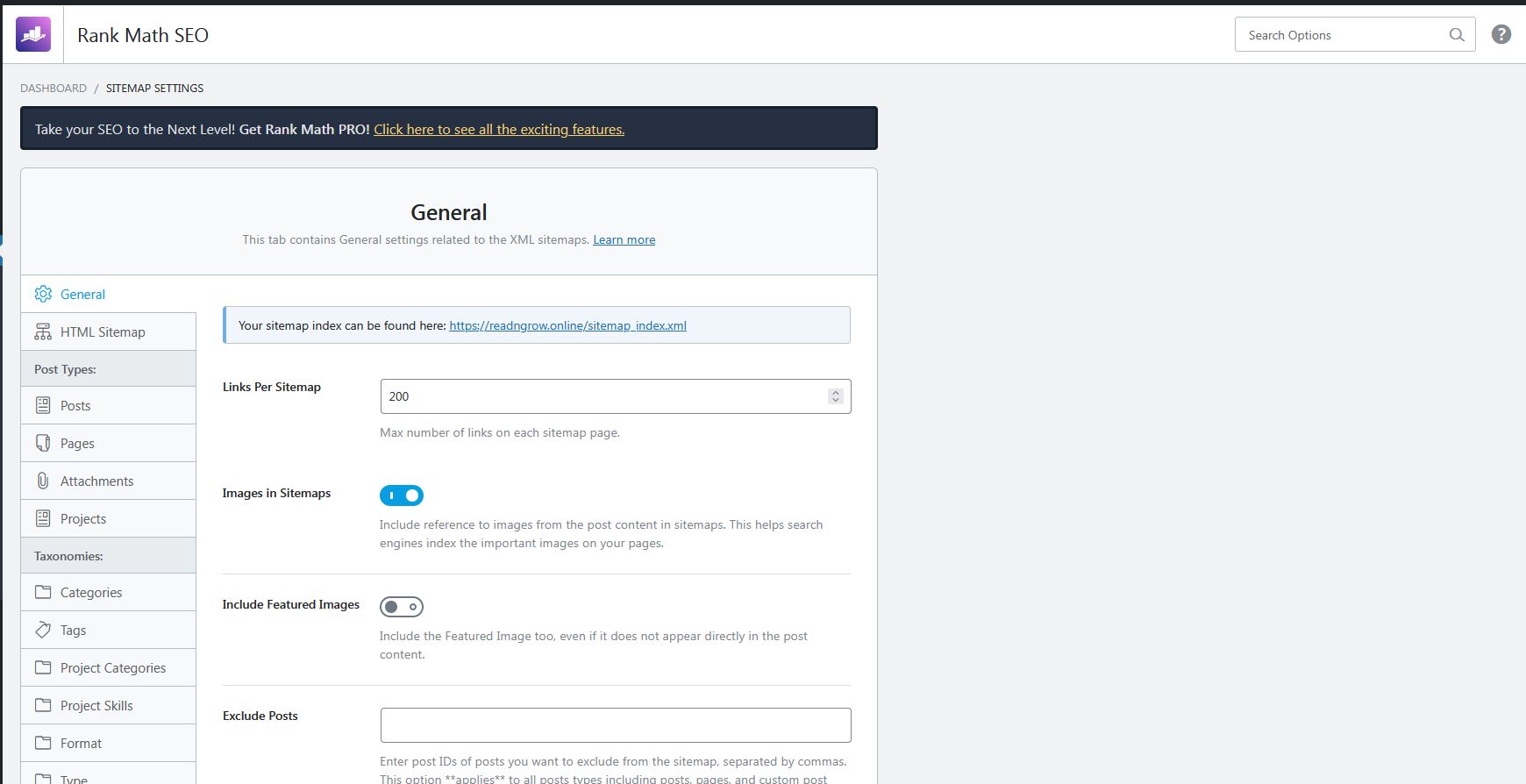Open the Project Categories tab

pyautogui.click(x=109, y=667)
